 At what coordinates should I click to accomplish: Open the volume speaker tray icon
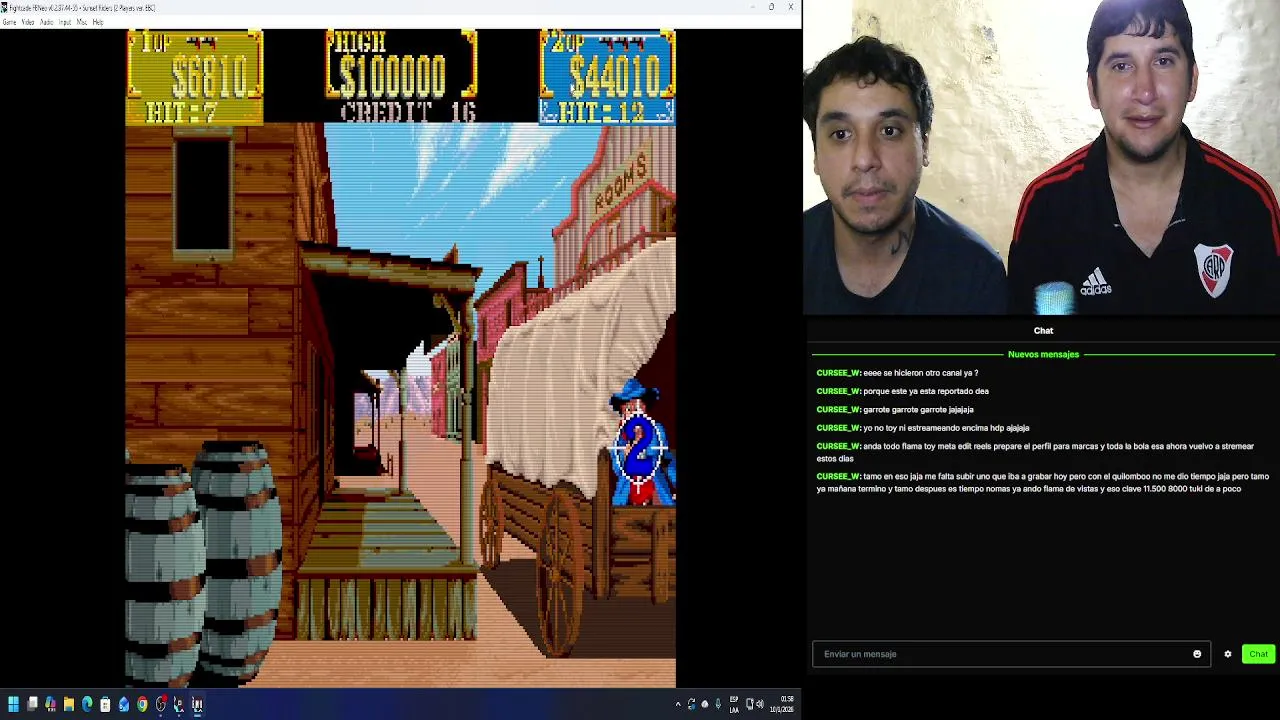tap(760, 704)
